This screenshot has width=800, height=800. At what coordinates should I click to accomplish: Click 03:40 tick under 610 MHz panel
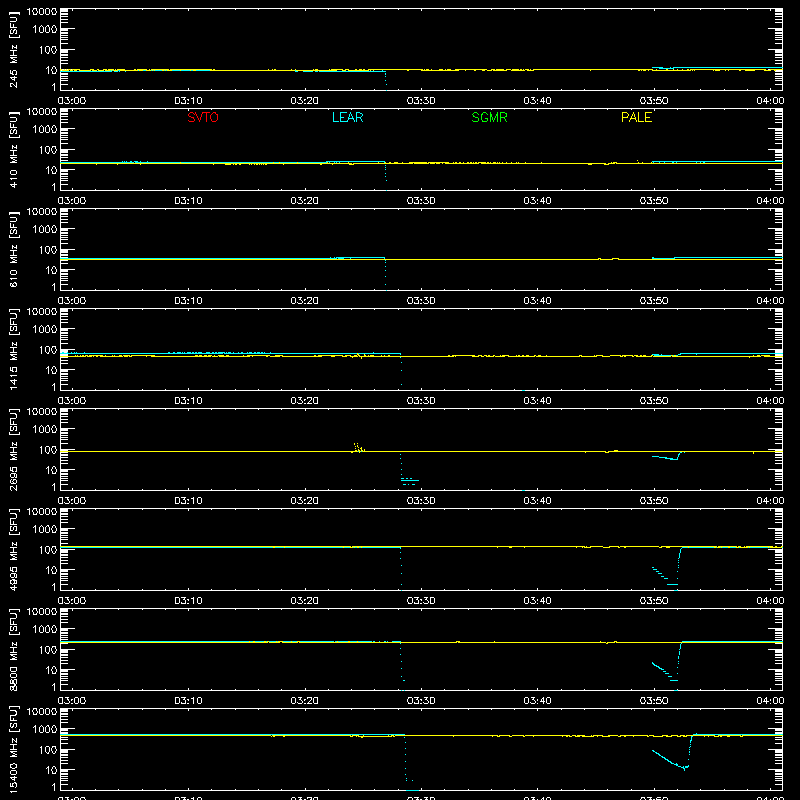click(537, 301)
